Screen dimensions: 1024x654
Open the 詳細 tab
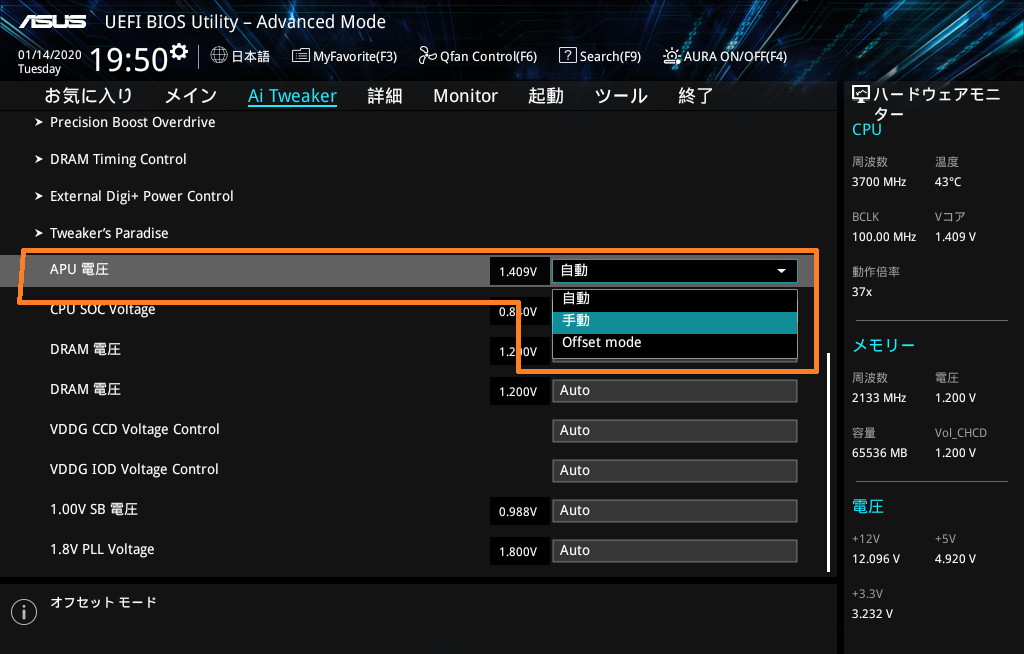pos(385,96)
